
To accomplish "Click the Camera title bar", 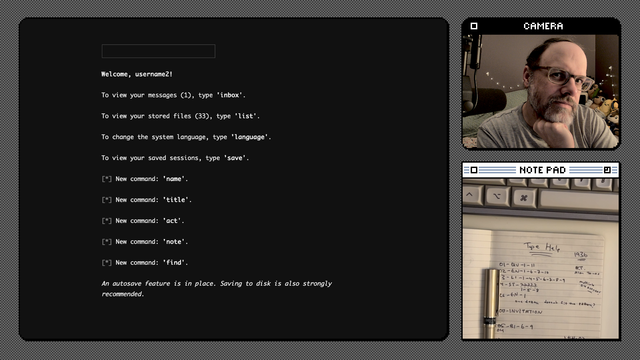I will coord(541,26).
